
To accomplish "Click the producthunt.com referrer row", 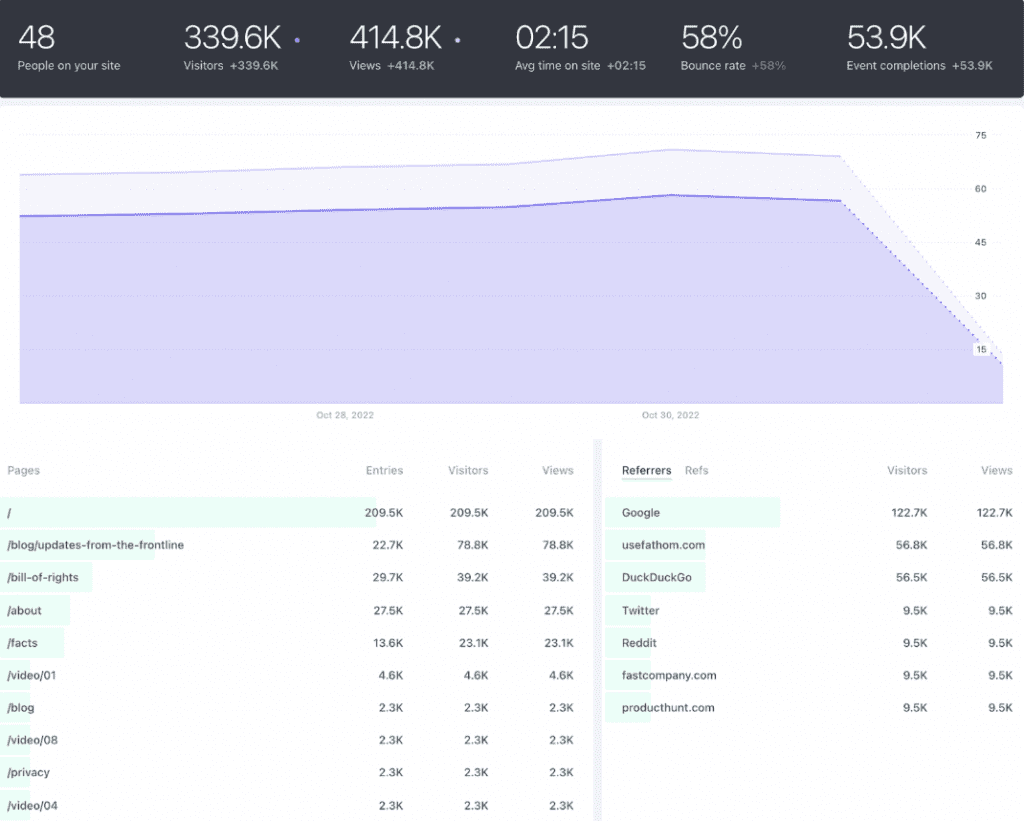I will pyautogui.click(x=810, y=707).
